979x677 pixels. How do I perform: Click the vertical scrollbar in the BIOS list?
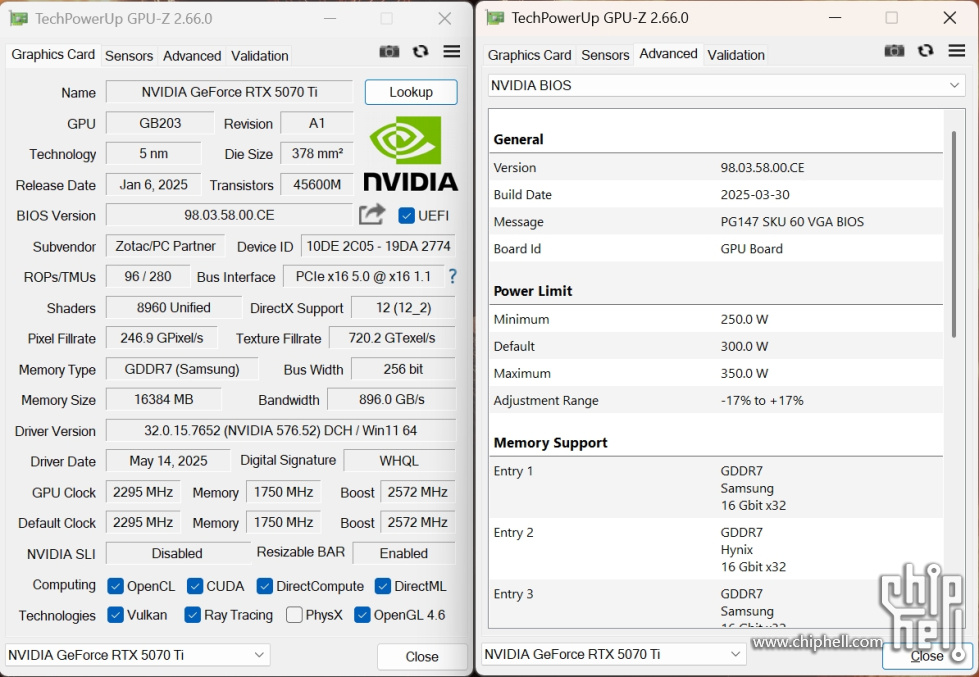953,234
